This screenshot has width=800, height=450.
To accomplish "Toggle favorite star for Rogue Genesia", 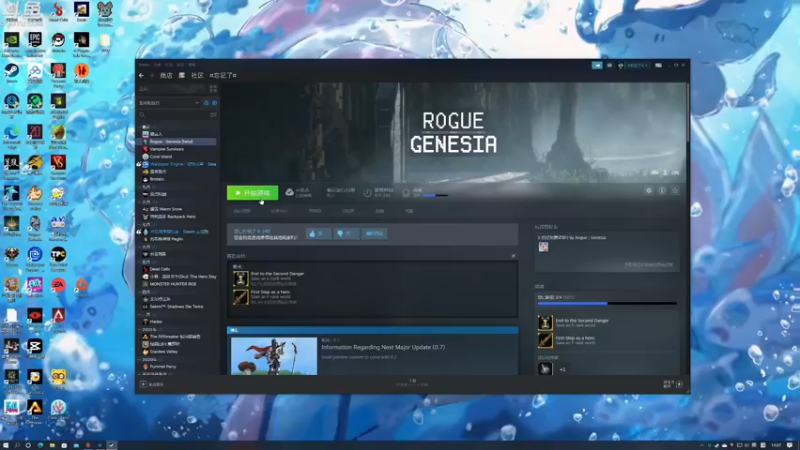I will (675, 191).
